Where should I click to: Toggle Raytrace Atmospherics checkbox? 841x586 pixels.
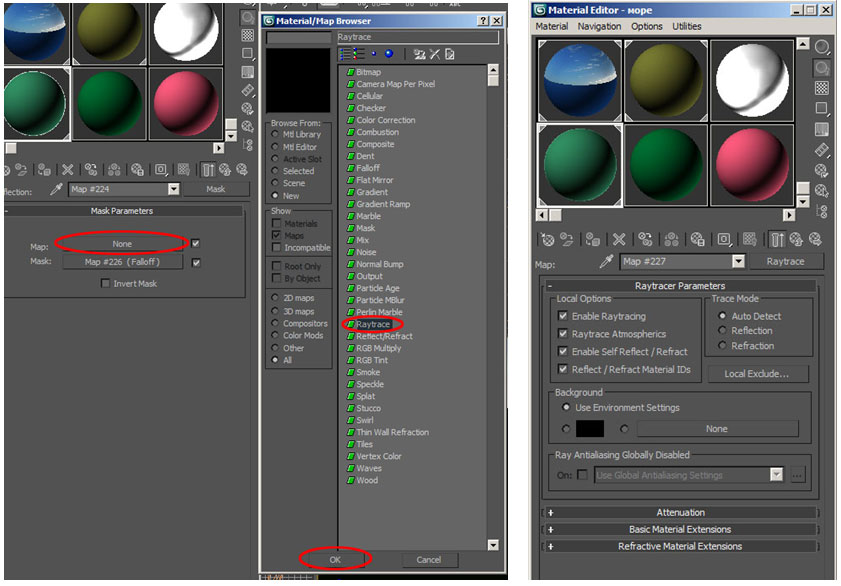563,333
